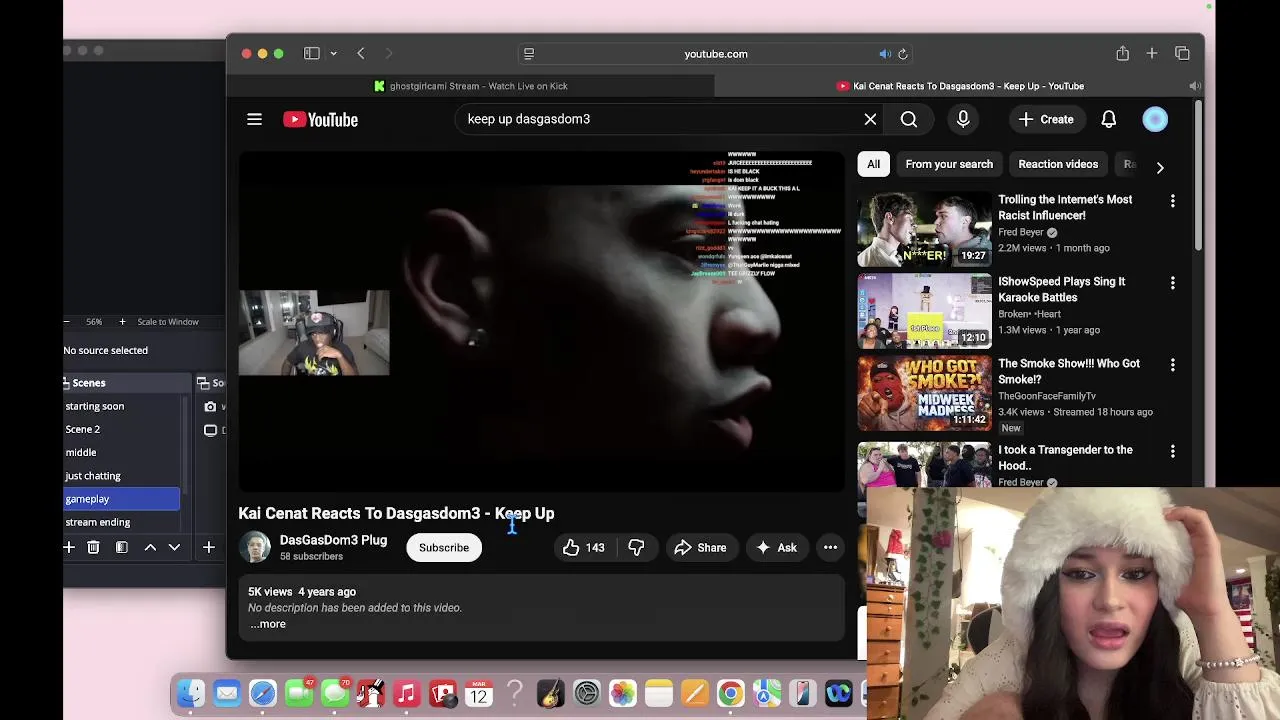The width and height of the screenshot is (1280, 720).
Task: Click the YouTube search magnifier button
Action: 909,119
